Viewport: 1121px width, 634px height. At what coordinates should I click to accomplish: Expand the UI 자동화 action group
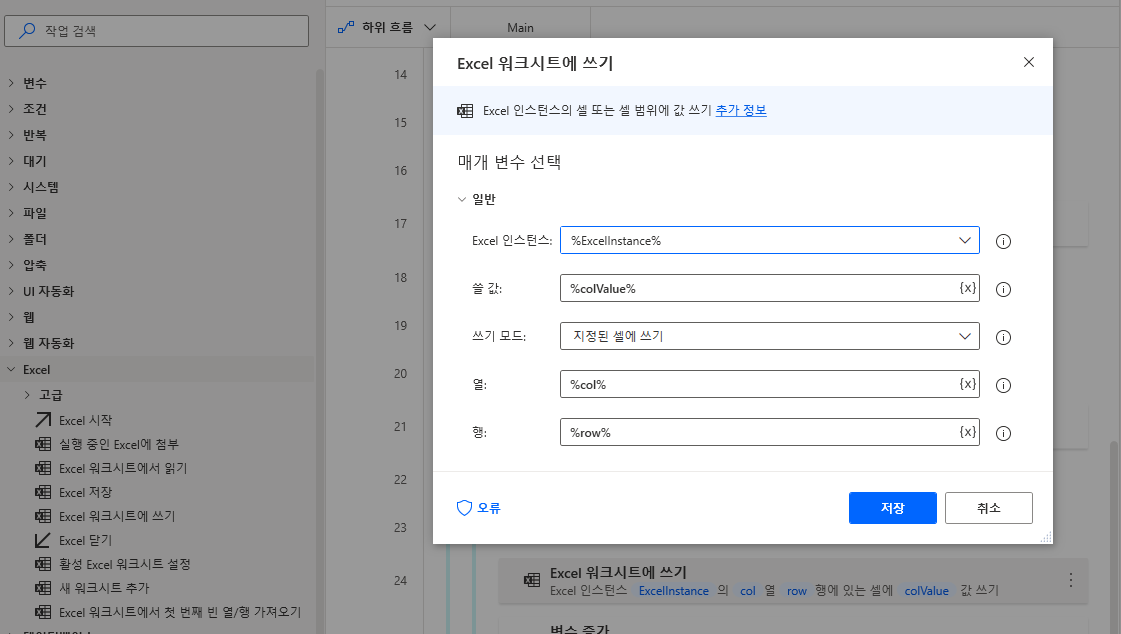(x=11, y=291)
